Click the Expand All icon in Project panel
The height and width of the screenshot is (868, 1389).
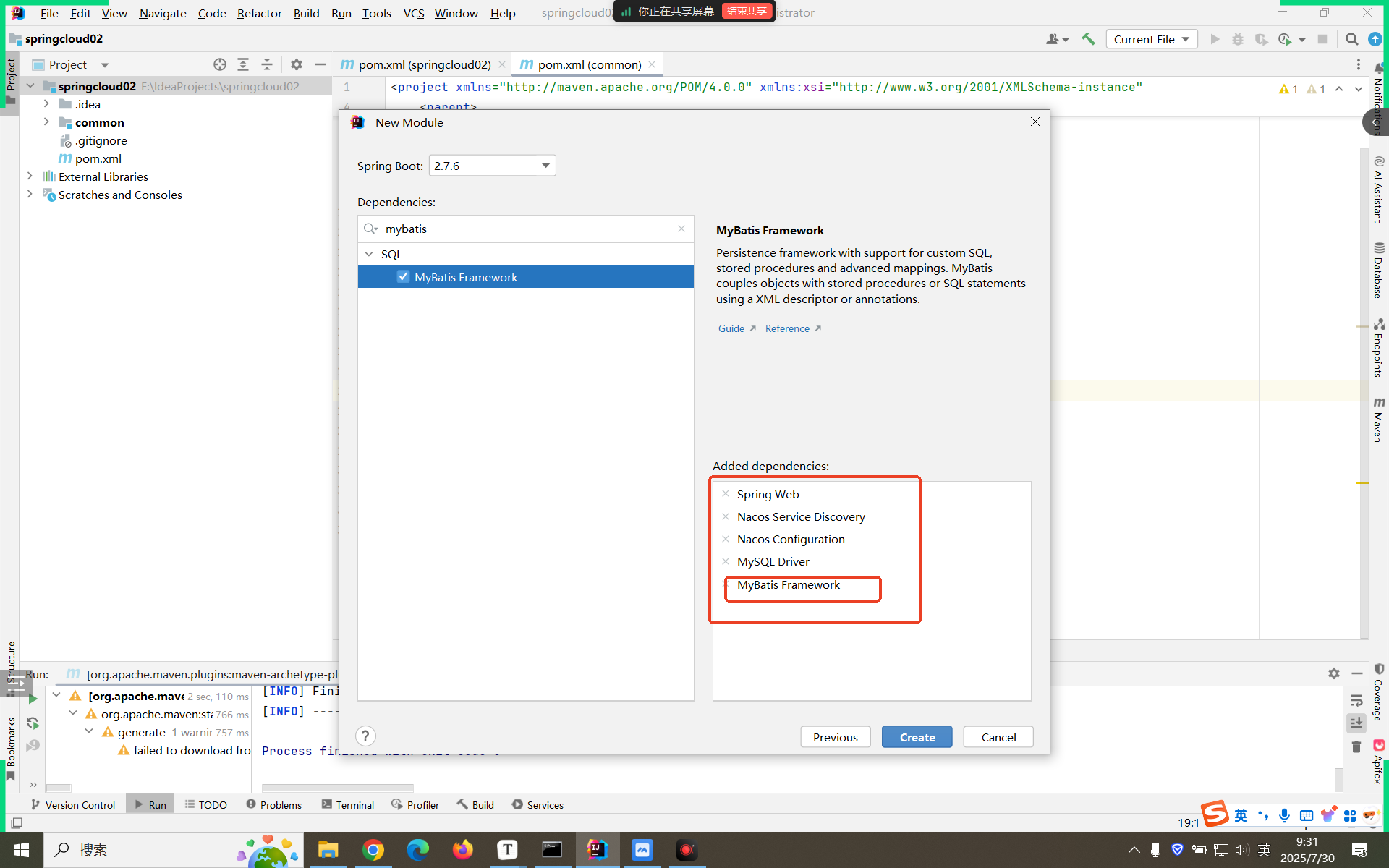(x=243, y=64)
